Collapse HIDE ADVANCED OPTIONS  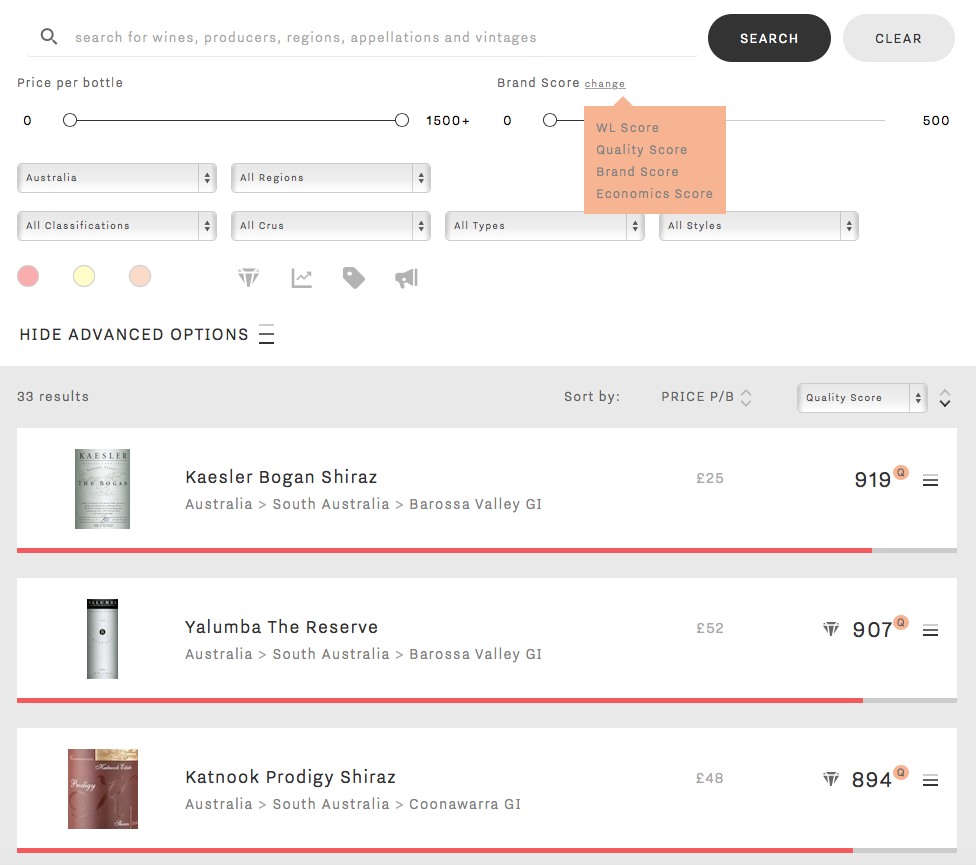point(147,334)
